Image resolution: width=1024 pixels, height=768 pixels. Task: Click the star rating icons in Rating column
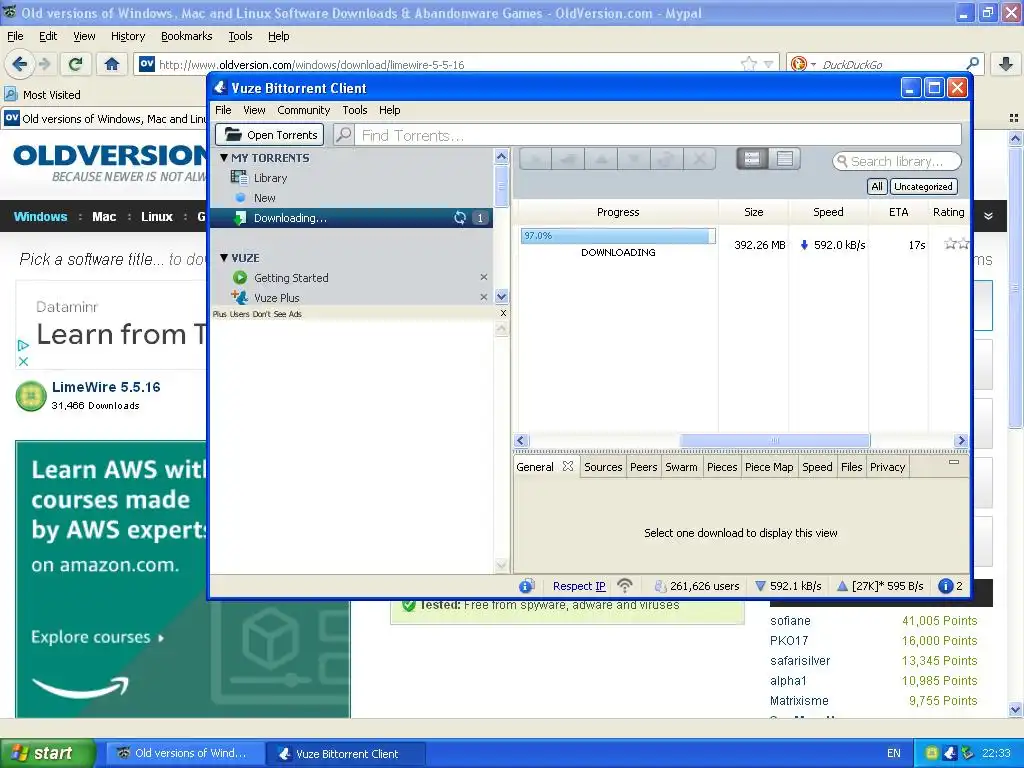coord(956,244)
